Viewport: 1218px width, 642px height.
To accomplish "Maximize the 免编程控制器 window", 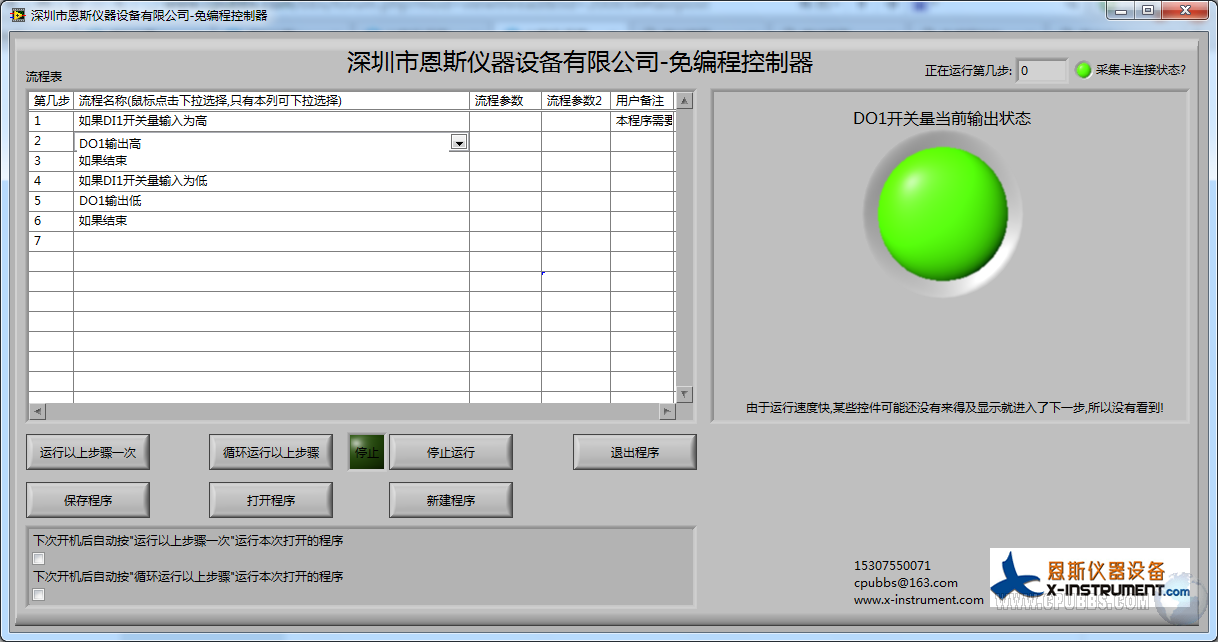I will [x=1148, y=10].
